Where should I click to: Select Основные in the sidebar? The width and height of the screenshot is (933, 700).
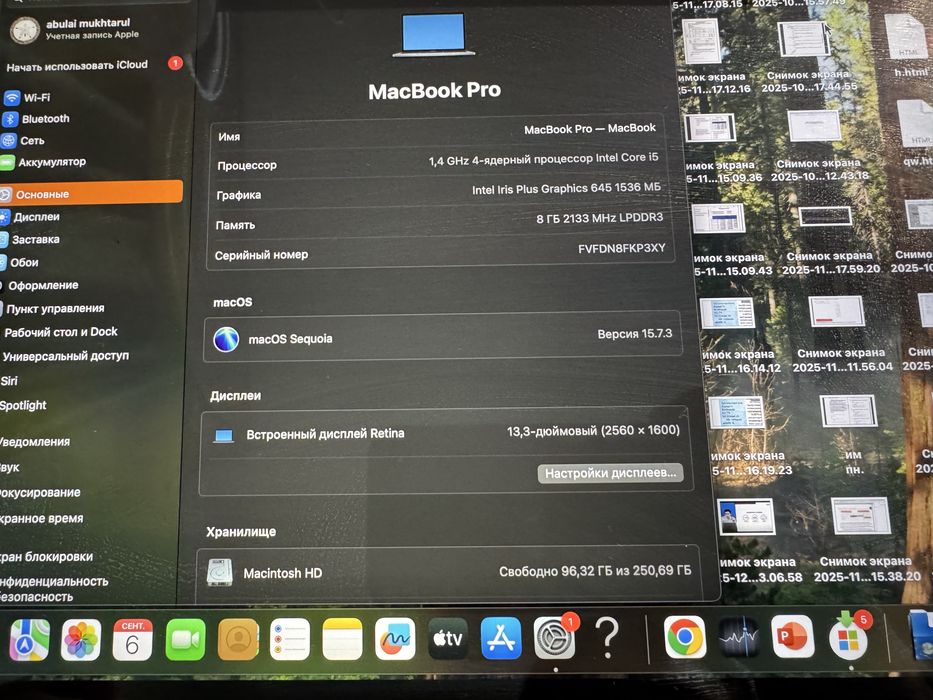point(91,193)
